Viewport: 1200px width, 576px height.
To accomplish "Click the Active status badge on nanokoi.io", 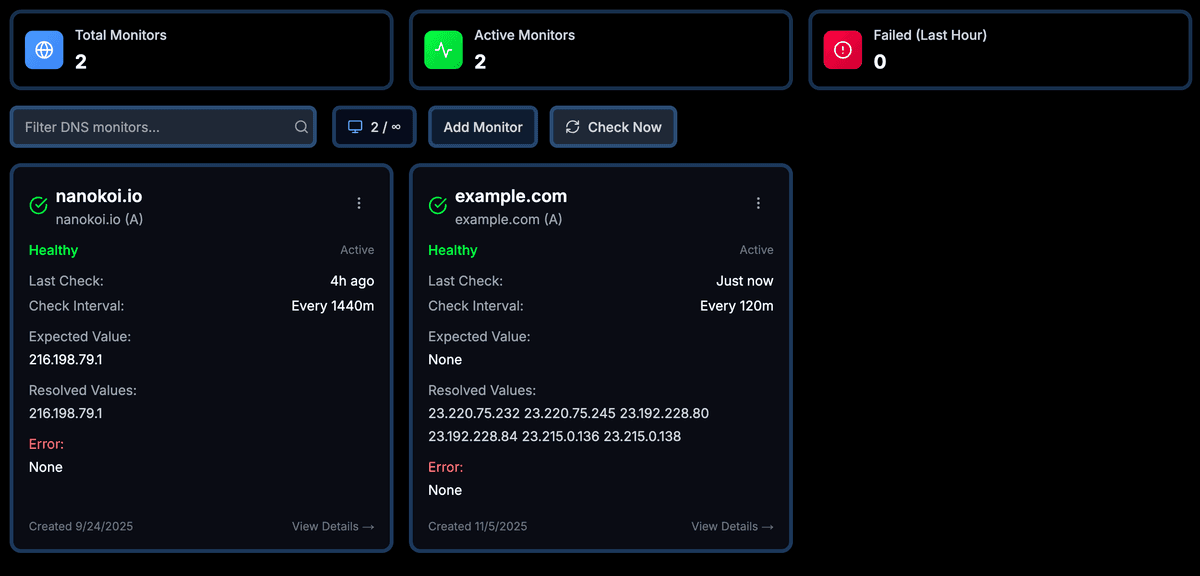I will coord(358,250).
